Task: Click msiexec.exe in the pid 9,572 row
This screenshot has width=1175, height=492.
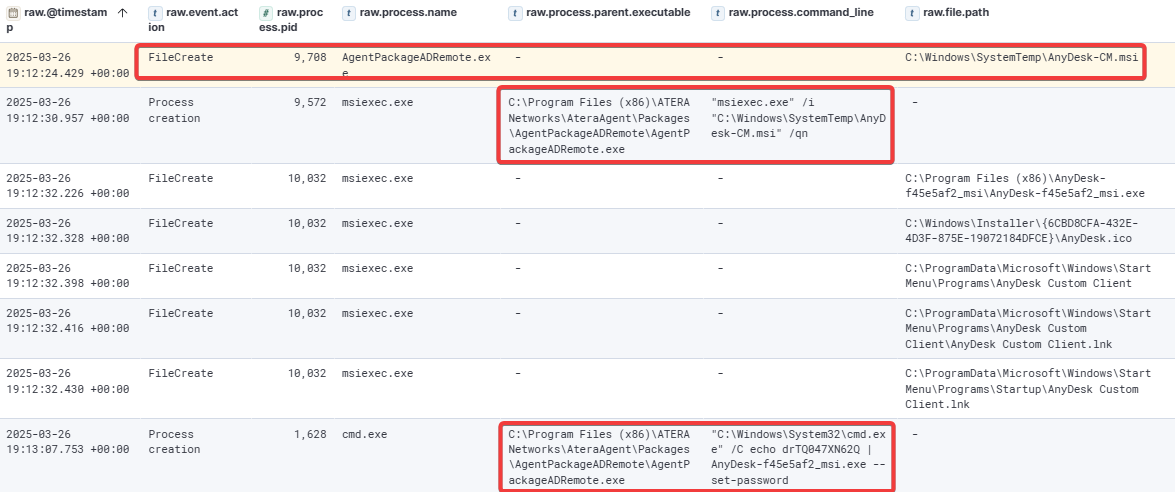Action: click(377, 103)
